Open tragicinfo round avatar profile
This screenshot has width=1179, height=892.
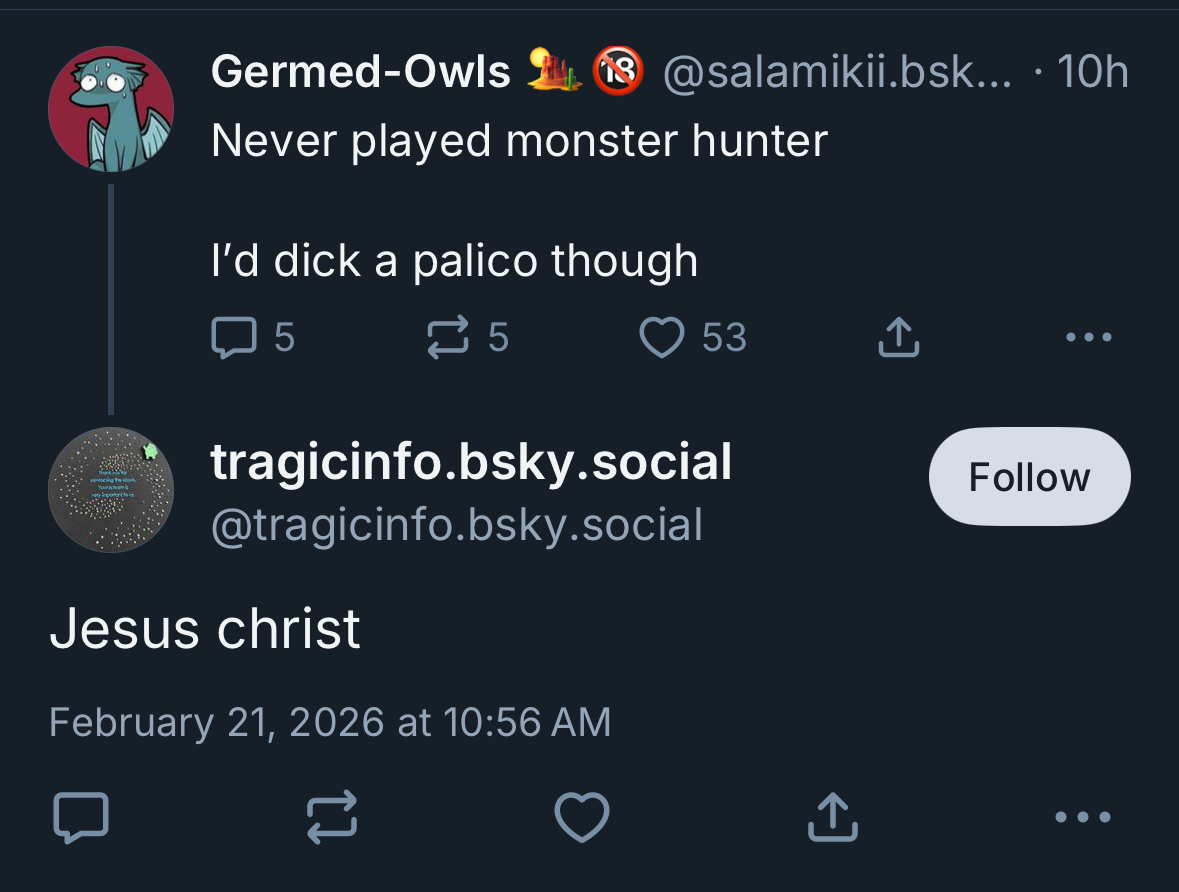click(111, 490)
